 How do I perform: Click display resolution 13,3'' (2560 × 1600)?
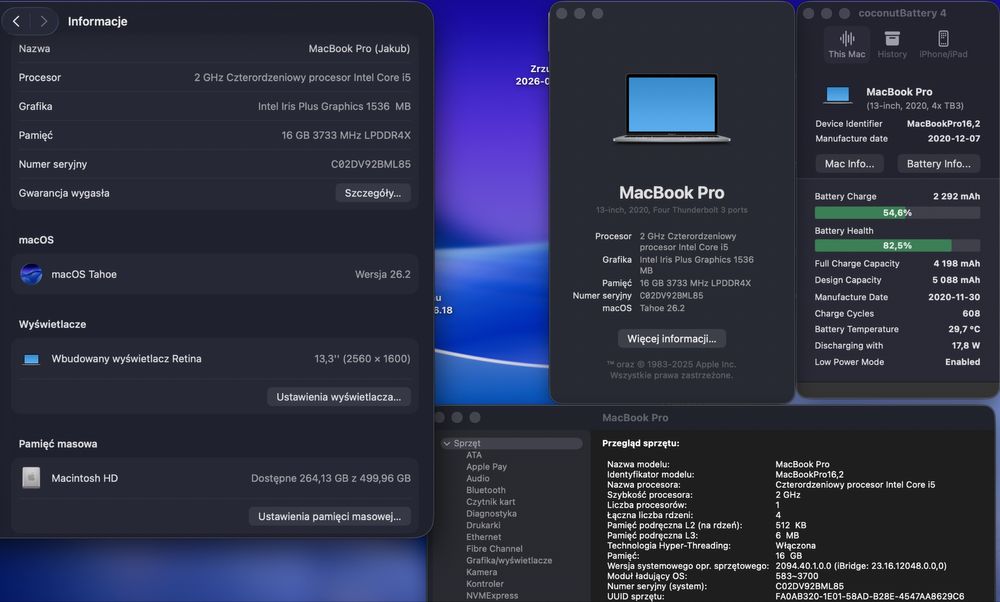pyautogui.click(x=362, y=359)
